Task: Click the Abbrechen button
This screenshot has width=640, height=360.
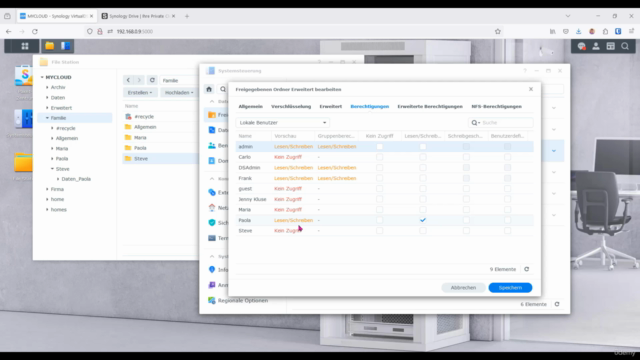Action: [463, 288]
